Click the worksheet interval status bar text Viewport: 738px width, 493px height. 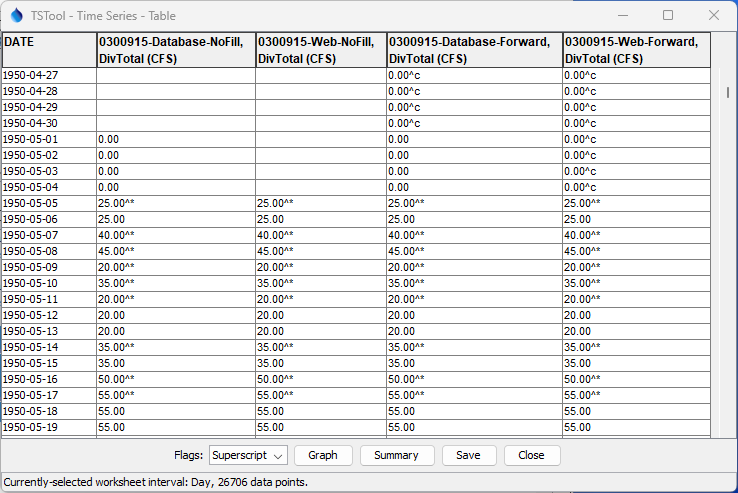[156, 482]
